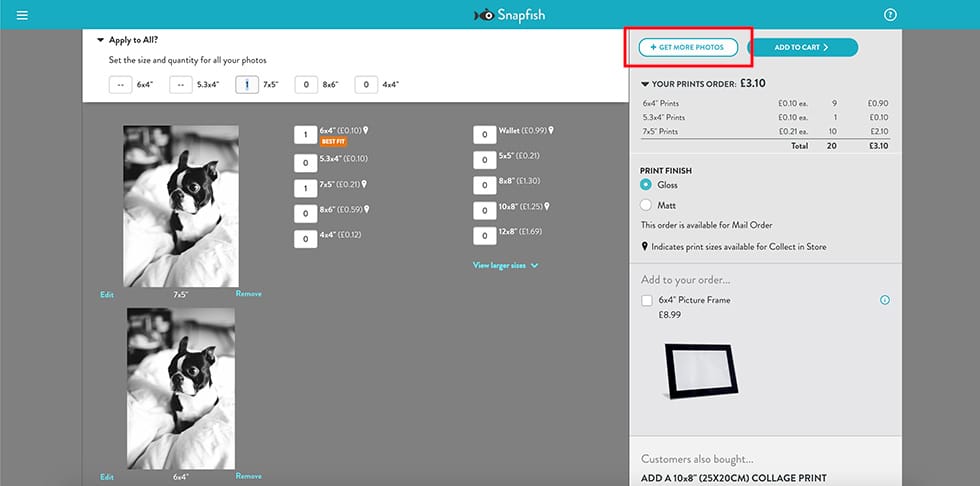Click the pin icon beside Wallet size

(550, 130)
